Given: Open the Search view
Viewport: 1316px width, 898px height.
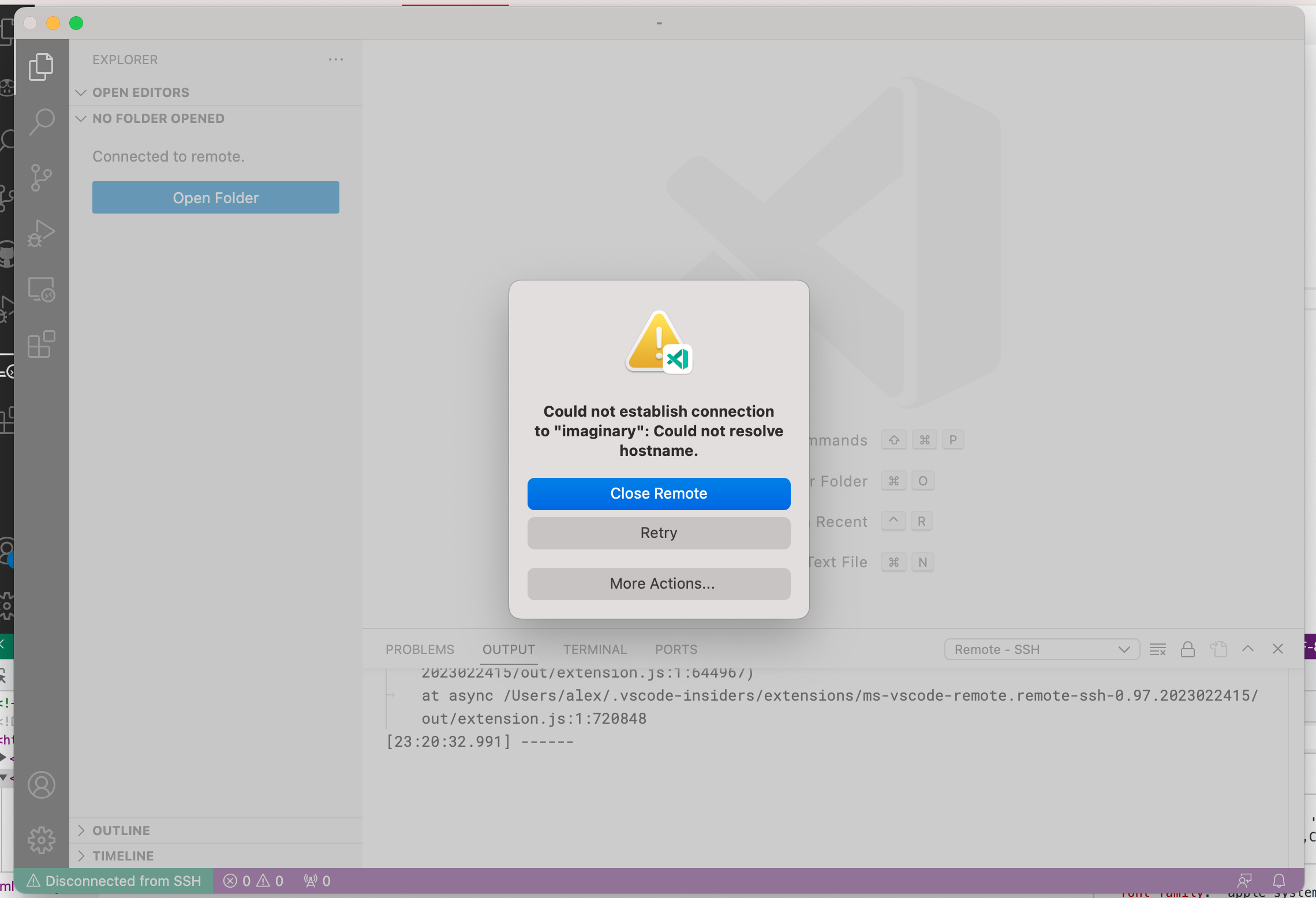Looking at the screenshot, I should point(42,121).
